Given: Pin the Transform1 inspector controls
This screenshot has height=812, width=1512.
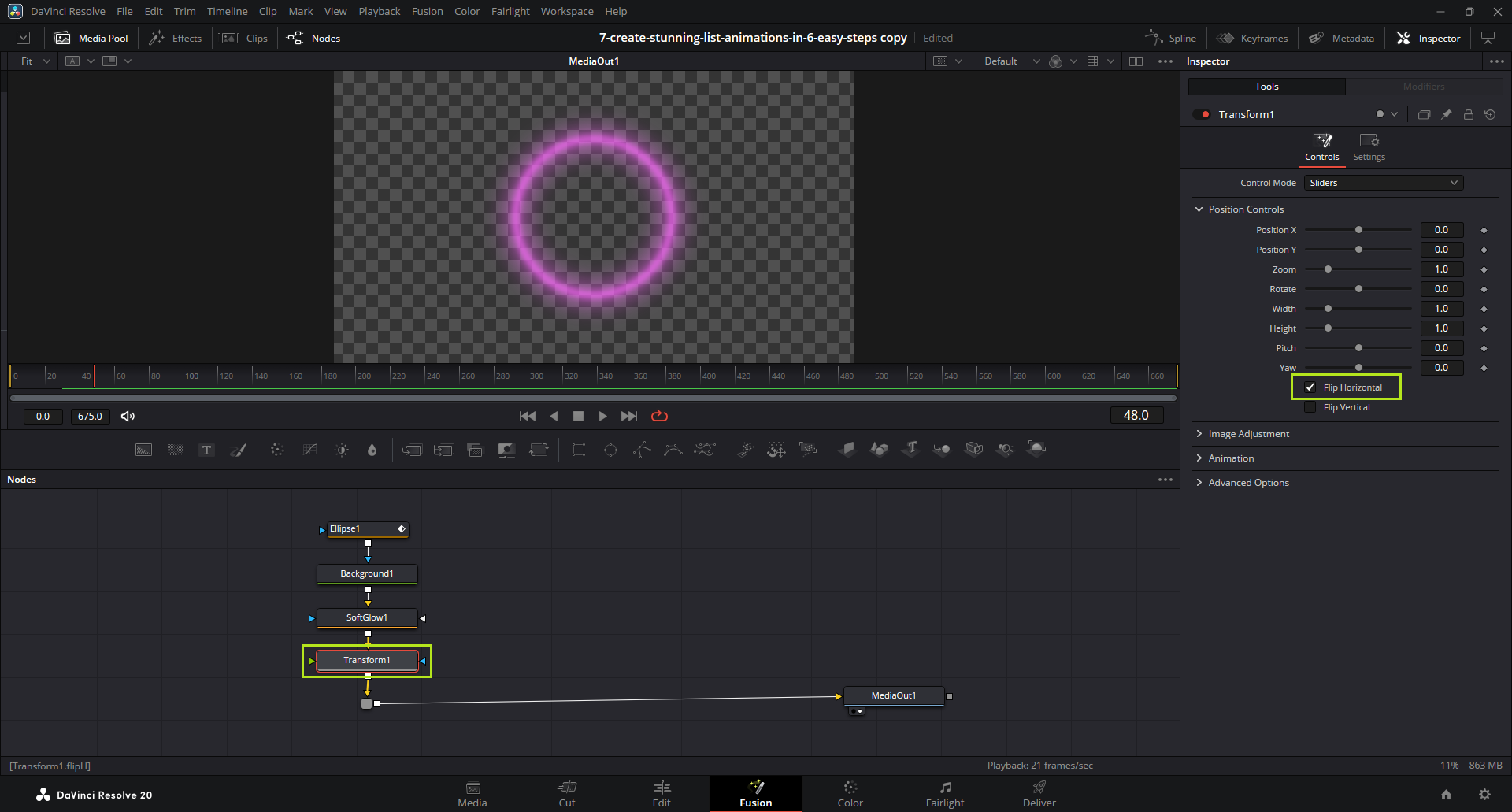Looking at the screenshot, I should (1446, 114).
